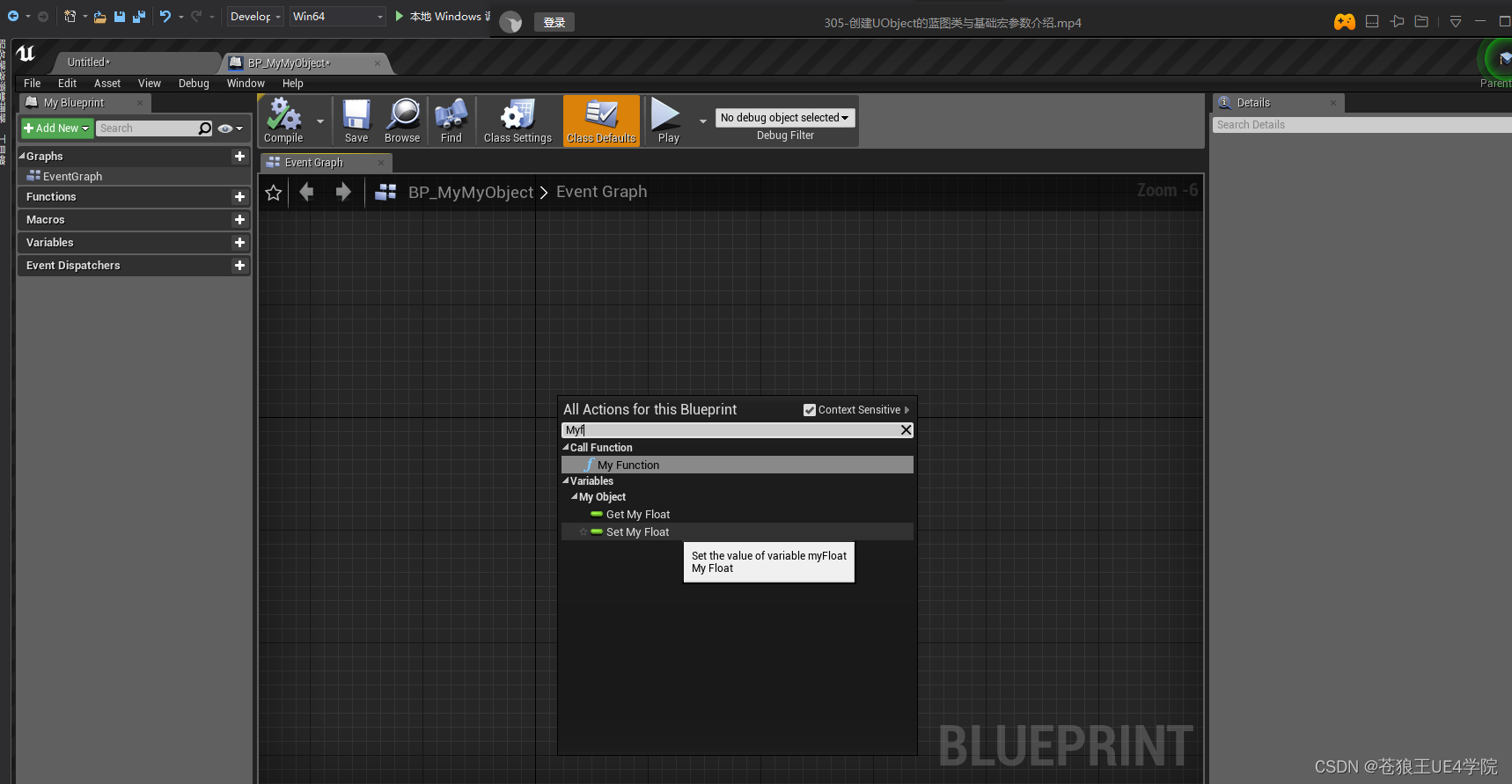The image size is (1512, 784).
Task: Favorite this graph using star icon
Action: (274, 192)
